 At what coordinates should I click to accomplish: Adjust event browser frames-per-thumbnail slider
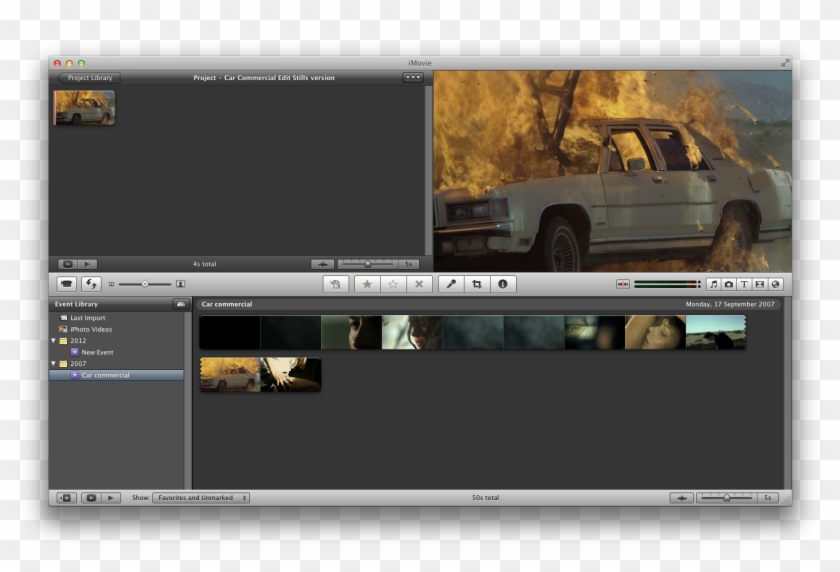pos(726,498)
